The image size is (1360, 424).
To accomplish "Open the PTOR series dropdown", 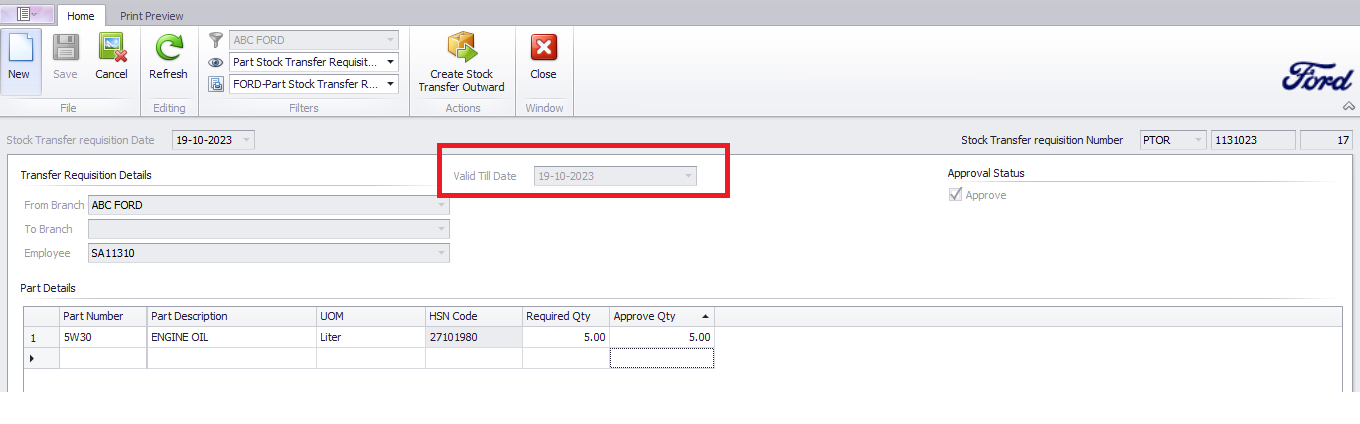I will click(1198, 140).
